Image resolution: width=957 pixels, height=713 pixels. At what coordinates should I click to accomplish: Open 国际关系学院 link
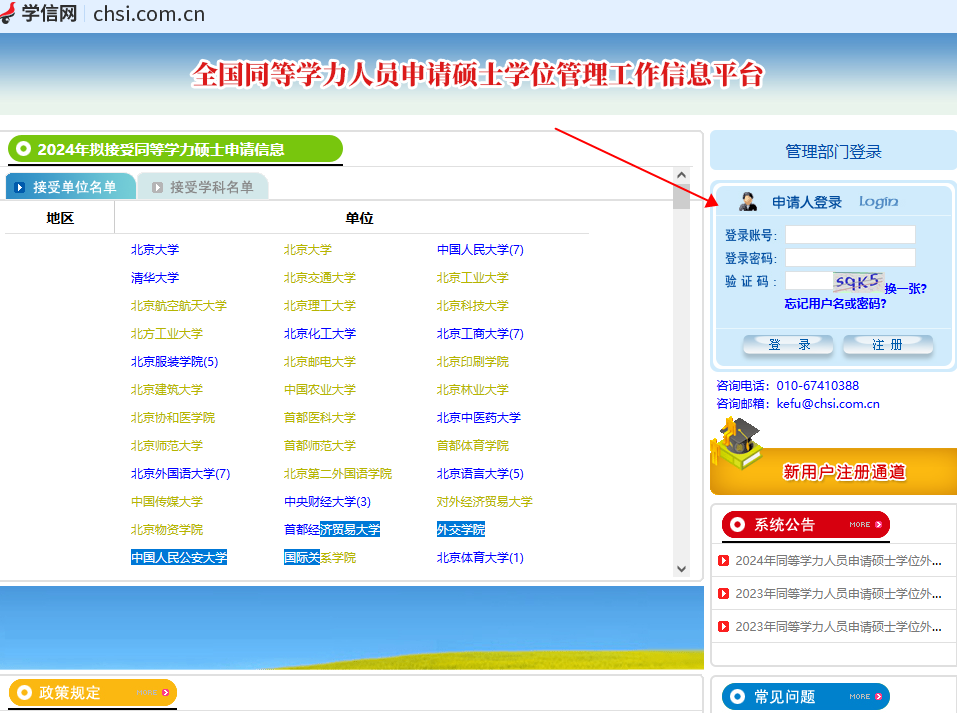click(x=320, y=557)
